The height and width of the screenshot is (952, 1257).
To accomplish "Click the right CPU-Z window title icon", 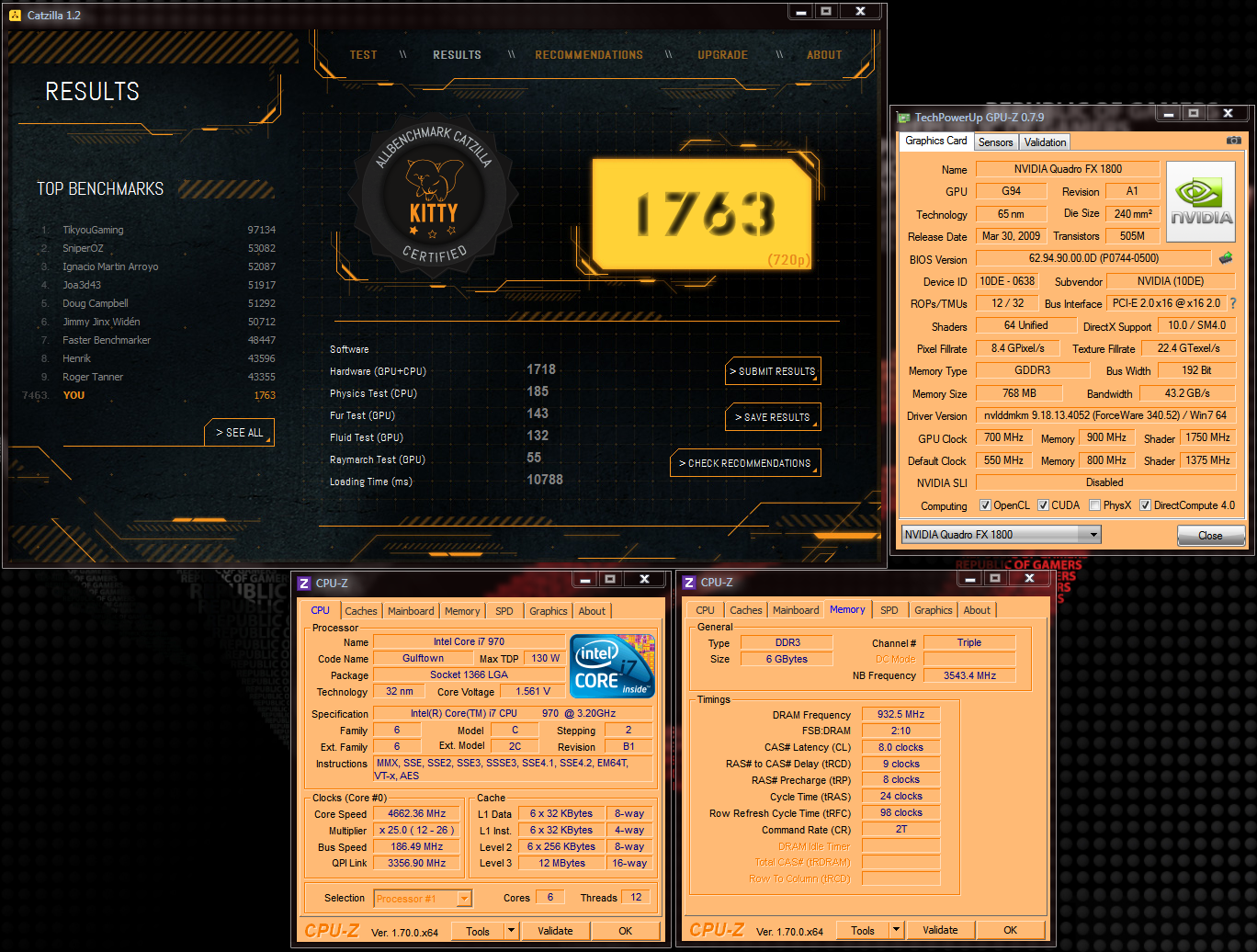I will pyautogui.click(x=689, y=582).
